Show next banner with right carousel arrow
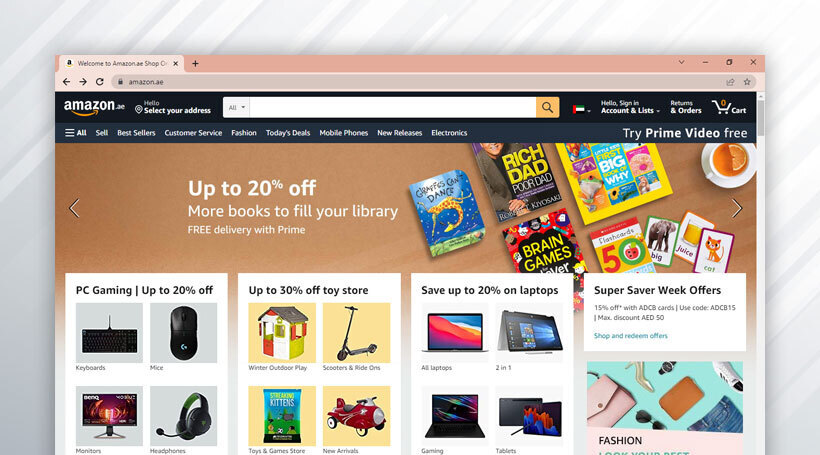 (737, 208)
